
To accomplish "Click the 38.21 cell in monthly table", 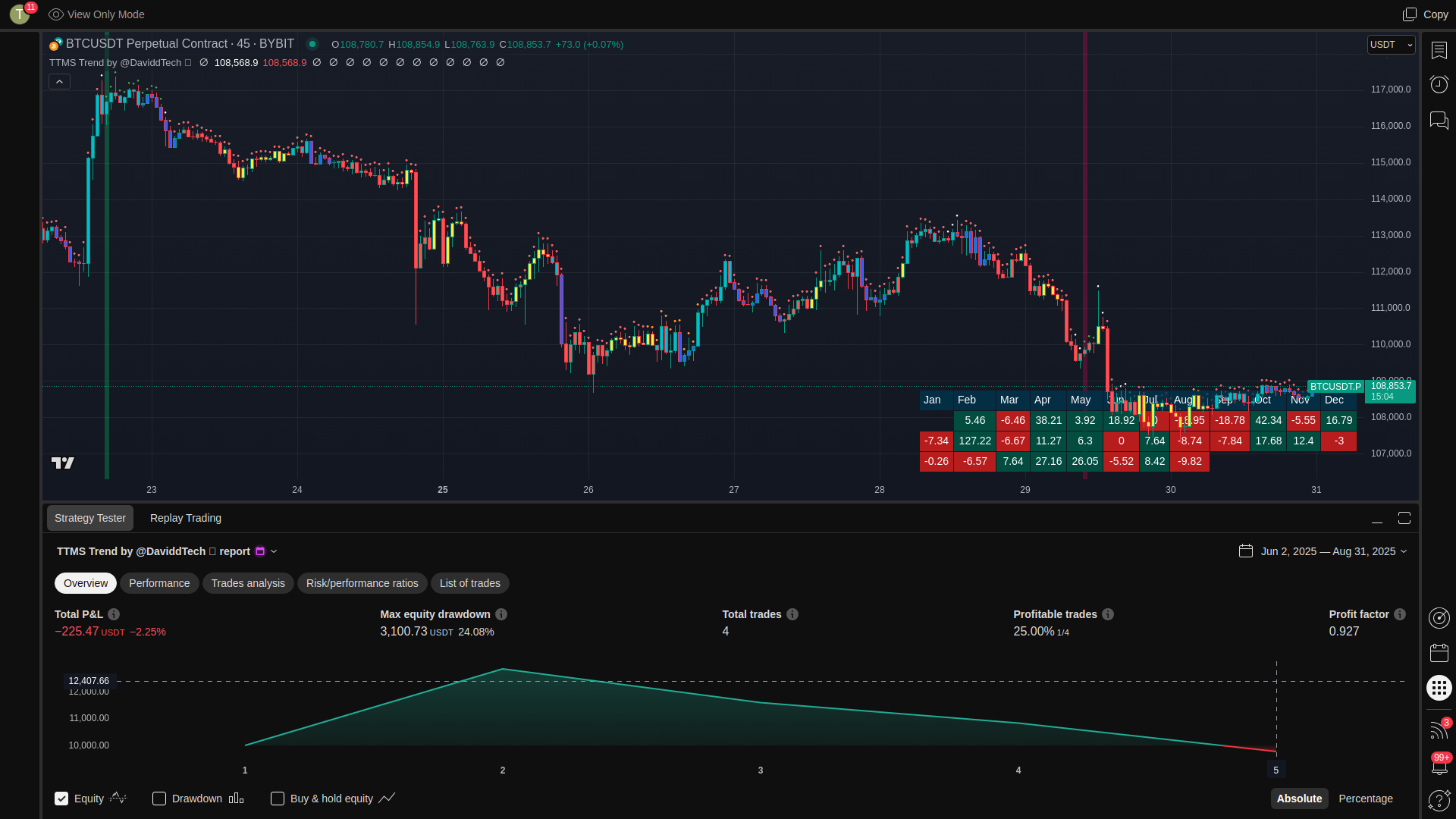I will tap(1048, 420).
